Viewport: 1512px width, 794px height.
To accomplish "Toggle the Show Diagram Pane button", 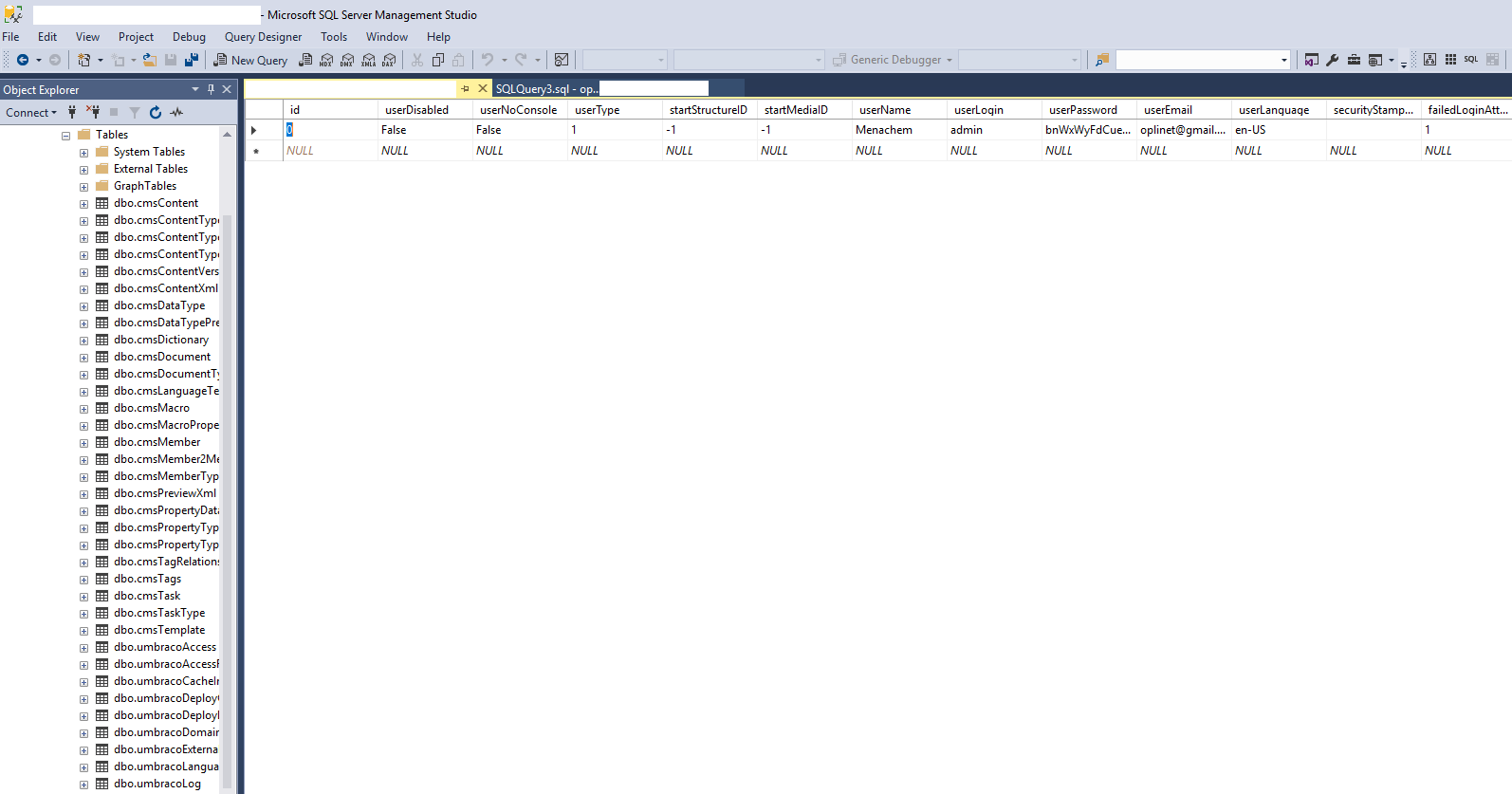I will (x=1429, y=60).
